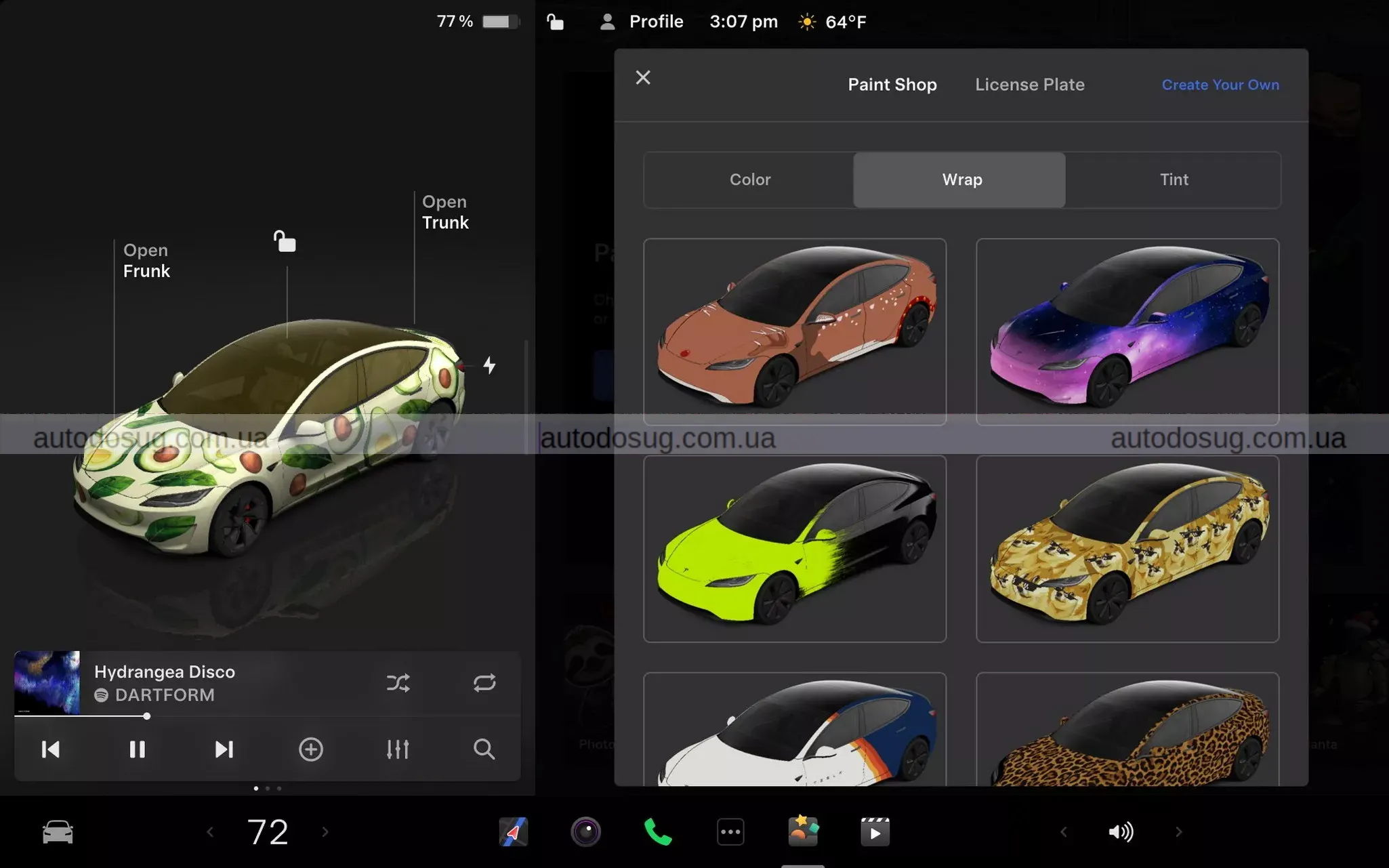
Task: Select the Tint segment
Action: 1173,180
